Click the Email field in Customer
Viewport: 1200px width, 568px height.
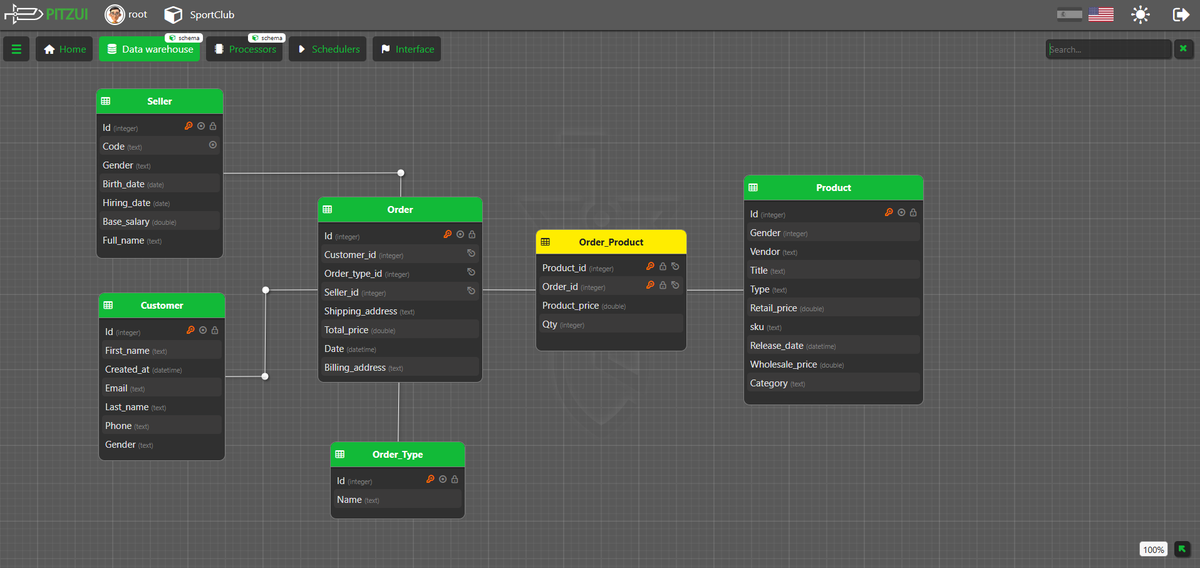162,388
